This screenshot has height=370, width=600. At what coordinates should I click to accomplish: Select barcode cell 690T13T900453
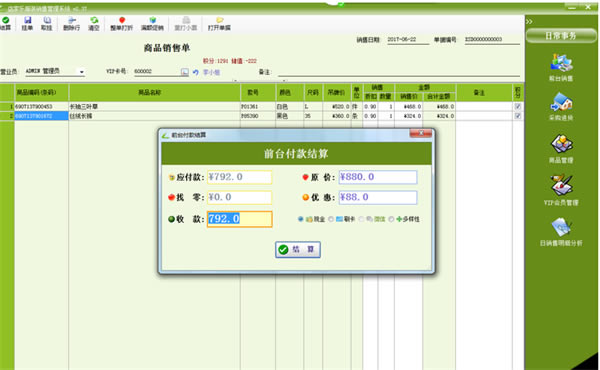42,106
